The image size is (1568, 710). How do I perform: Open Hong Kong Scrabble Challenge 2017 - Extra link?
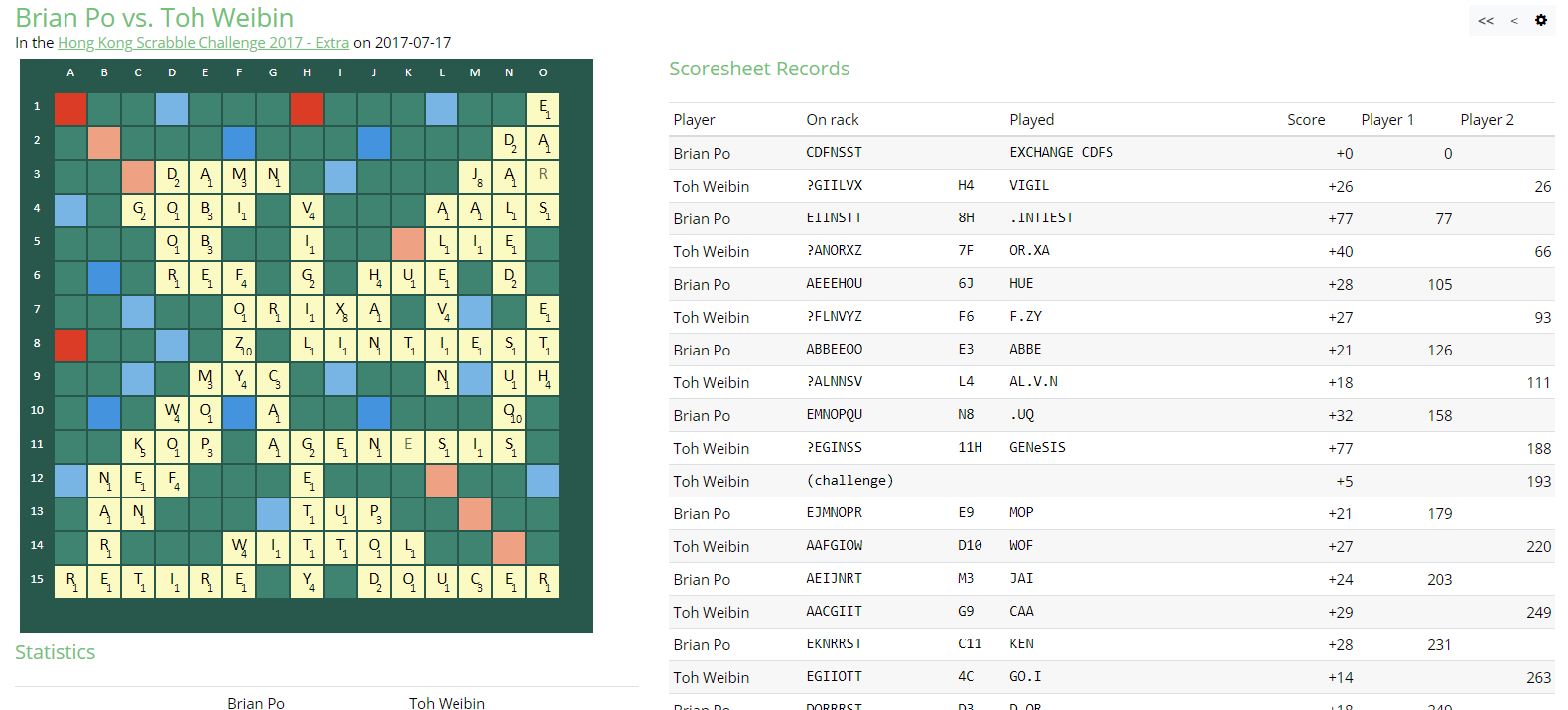click(203, 43)
